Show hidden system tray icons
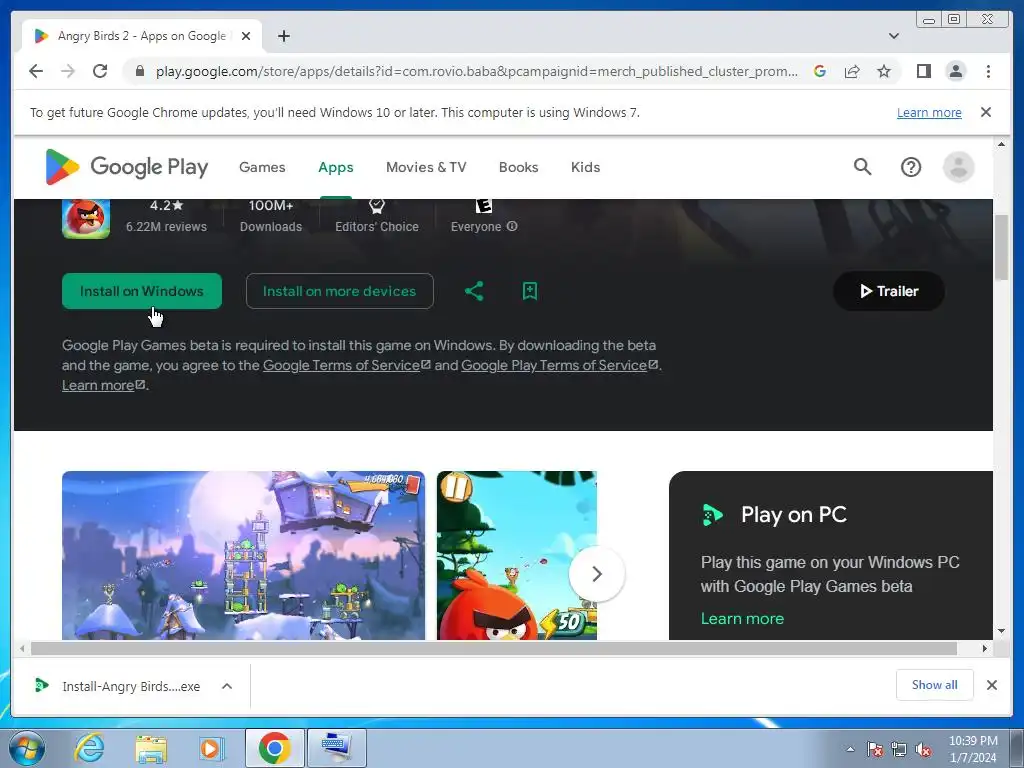1024x768 pixels. tap(850, 749)
